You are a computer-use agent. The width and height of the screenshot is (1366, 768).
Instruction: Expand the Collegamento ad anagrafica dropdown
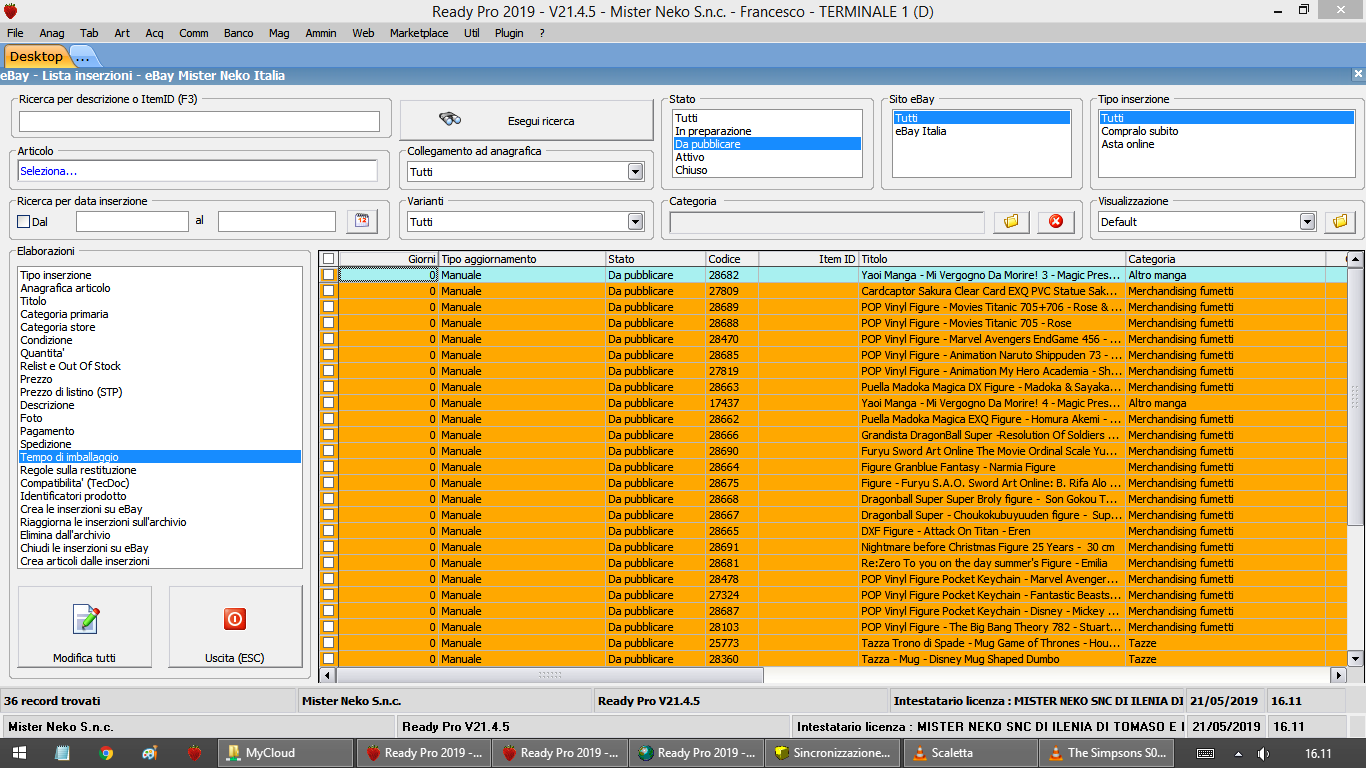tap(635, 172)
